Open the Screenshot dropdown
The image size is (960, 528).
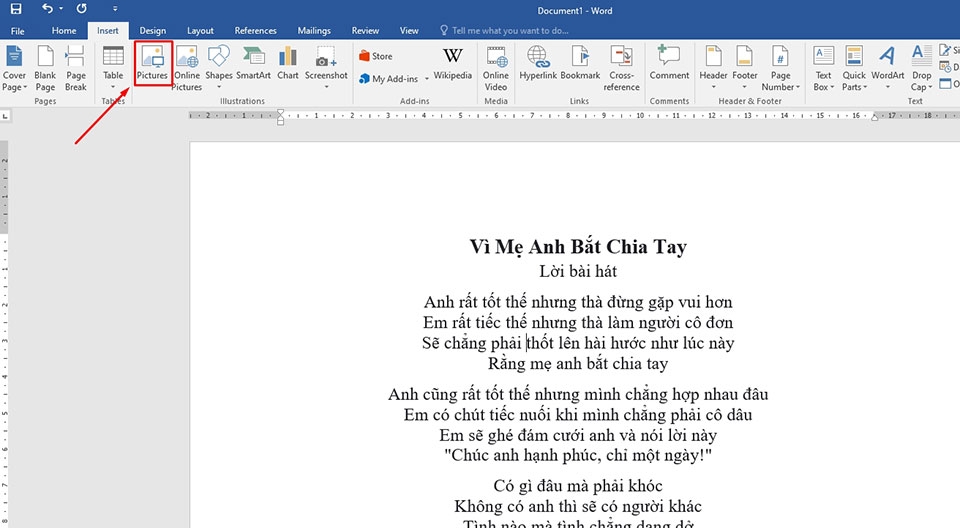point(326,69)
